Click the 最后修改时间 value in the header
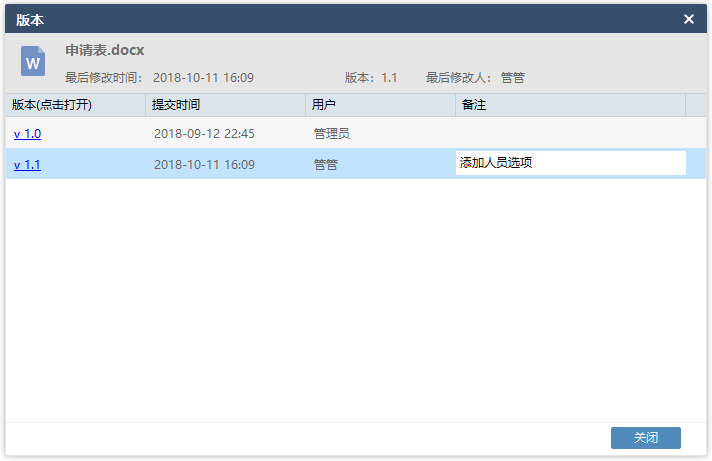 pos(203,78)
